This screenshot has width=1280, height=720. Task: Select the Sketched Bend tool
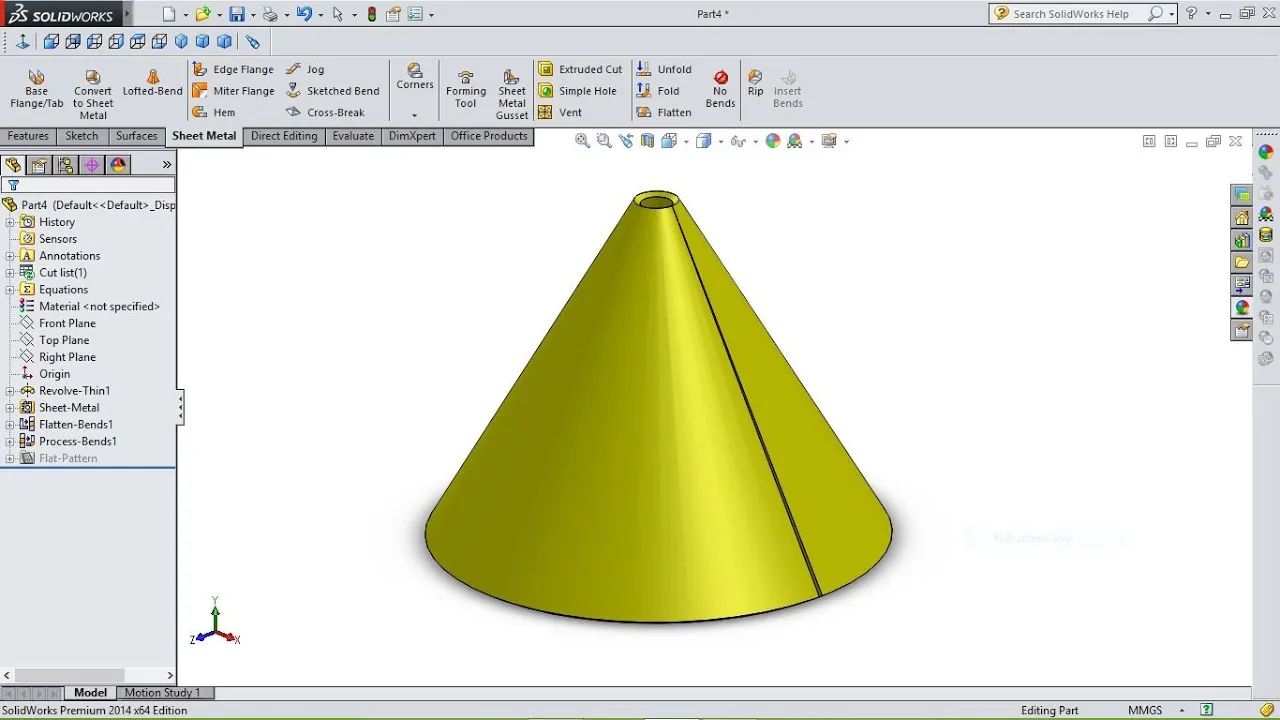[333, 91]
